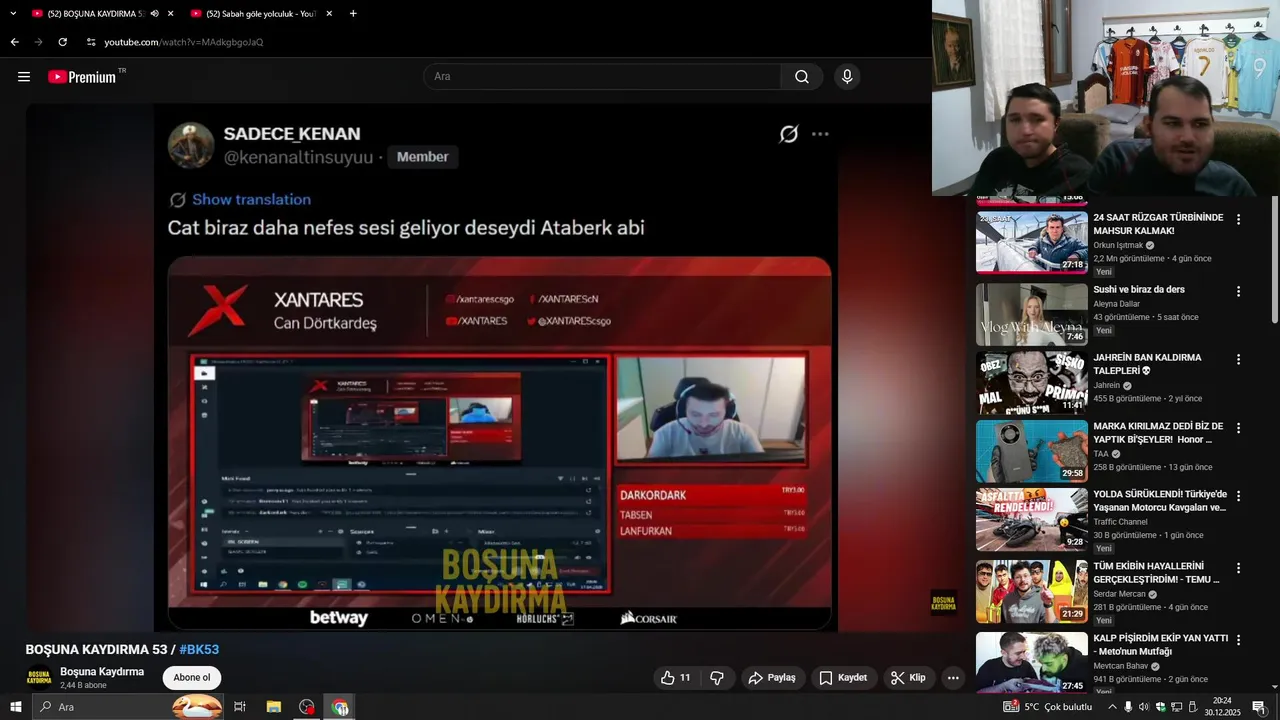Click the browser address bar URL

click(x=184, y=42)
